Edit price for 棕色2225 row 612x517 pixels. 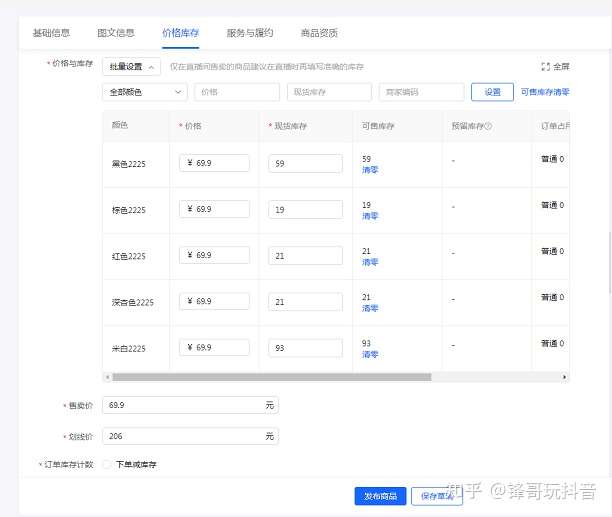coord(214,209)
